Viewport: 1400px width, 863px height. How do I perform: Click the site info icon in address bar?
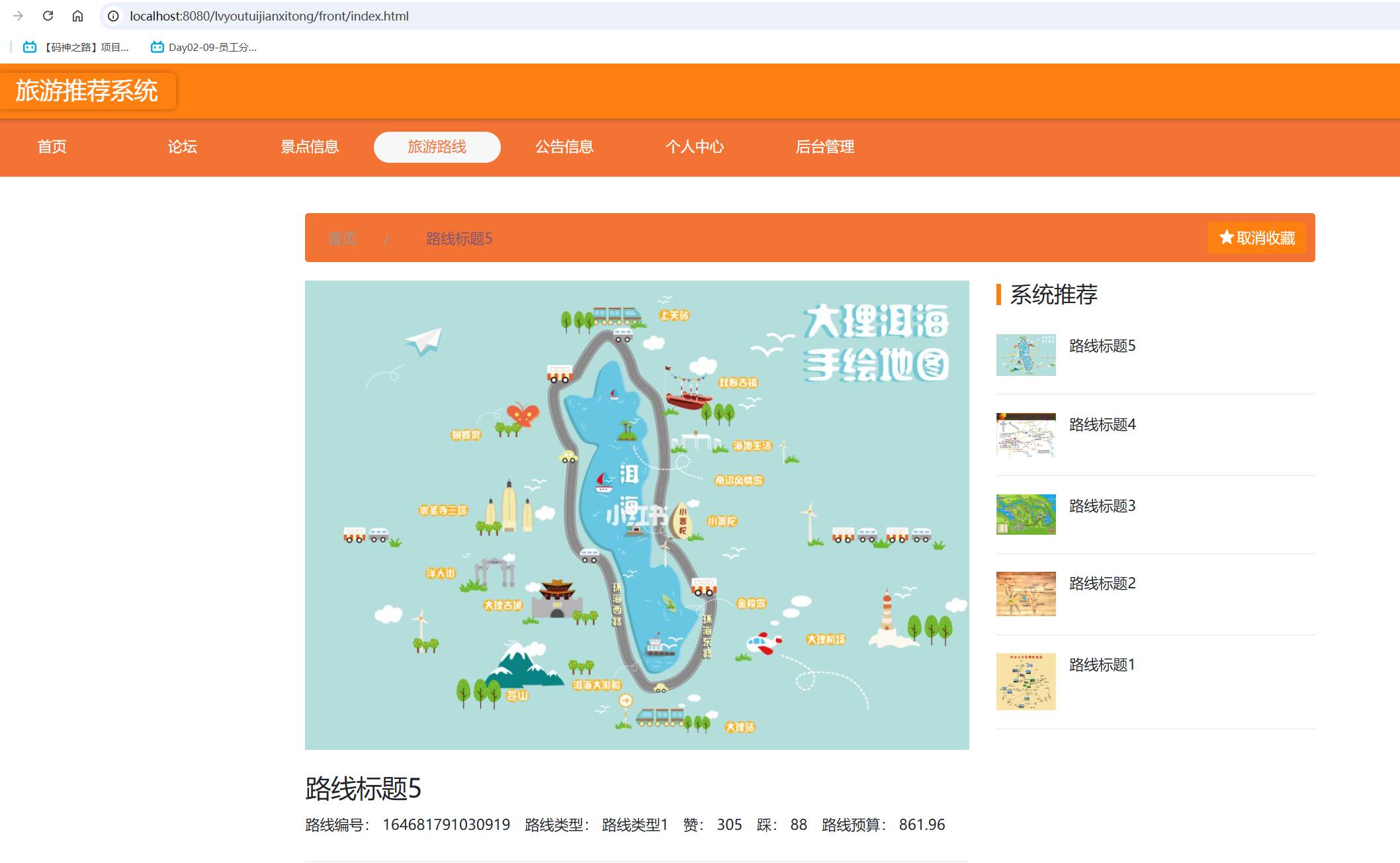[114, 16]
